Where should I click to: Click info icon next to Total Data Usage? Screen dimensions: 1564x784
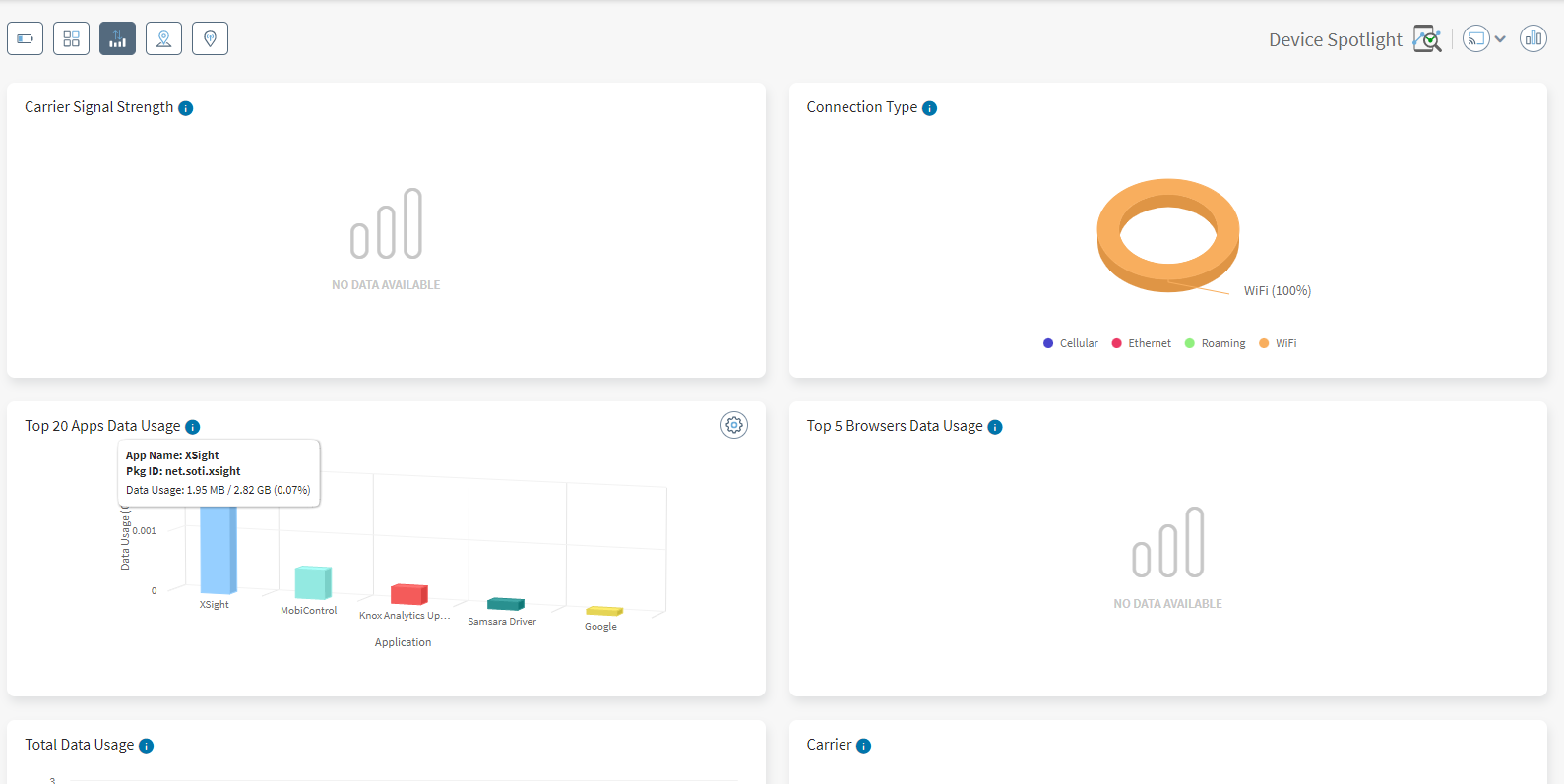[146, 746]
